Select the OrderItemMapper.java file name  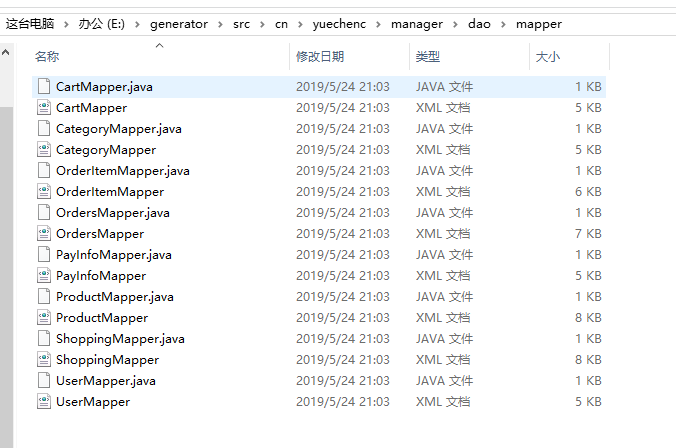[123, 171]
